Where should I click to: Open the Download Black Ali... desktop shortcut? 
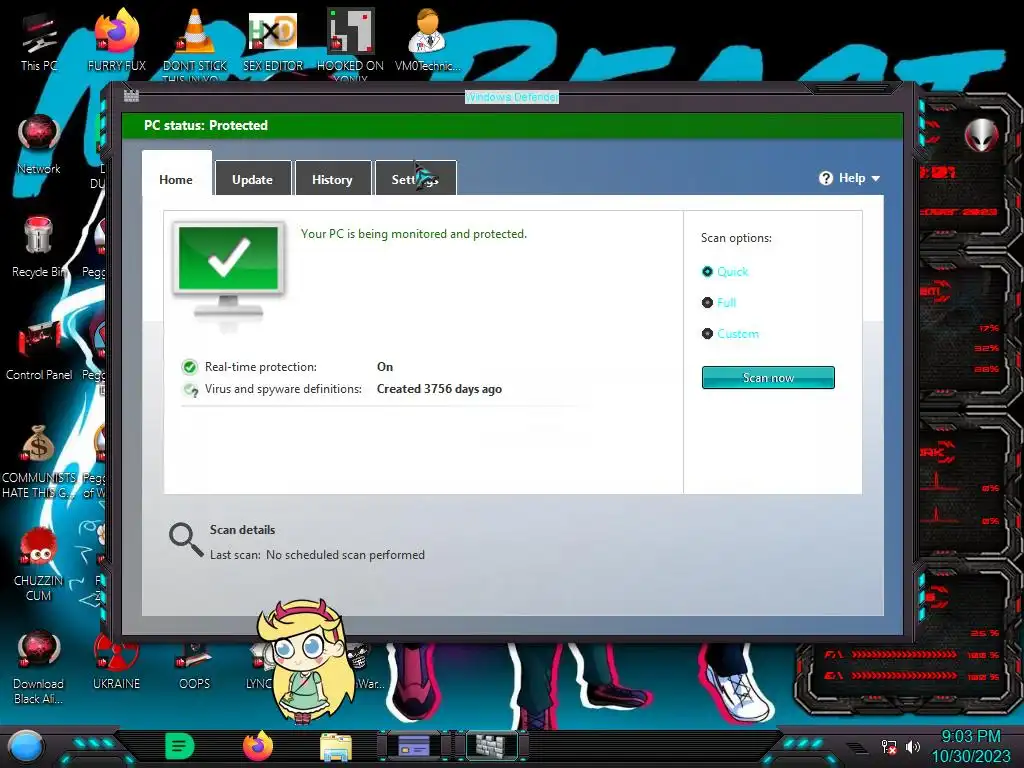click(x=39, y=666)
